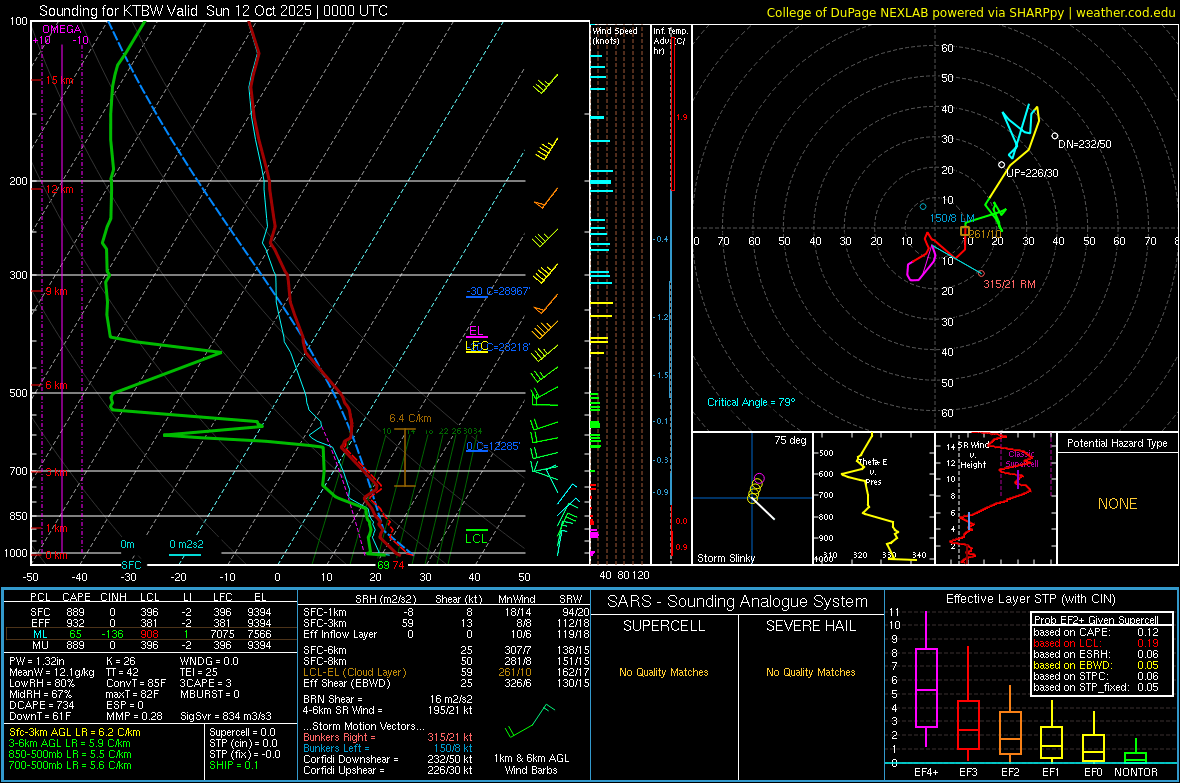The width and height of the screenshot is (1180, 783).
Task: Click the Bunkers Right = 315/21 kt line
Action: pos(388,737)
